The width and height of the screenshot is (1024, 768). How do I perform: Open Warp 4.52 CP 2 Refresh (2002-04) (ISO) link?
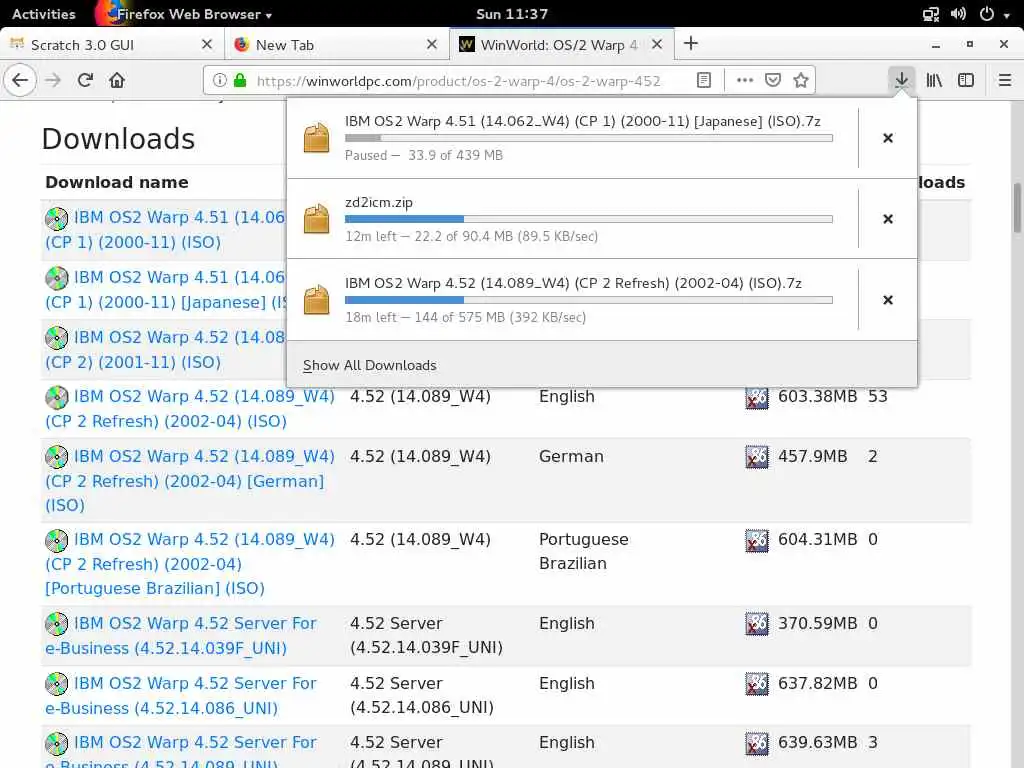point(189,409)
